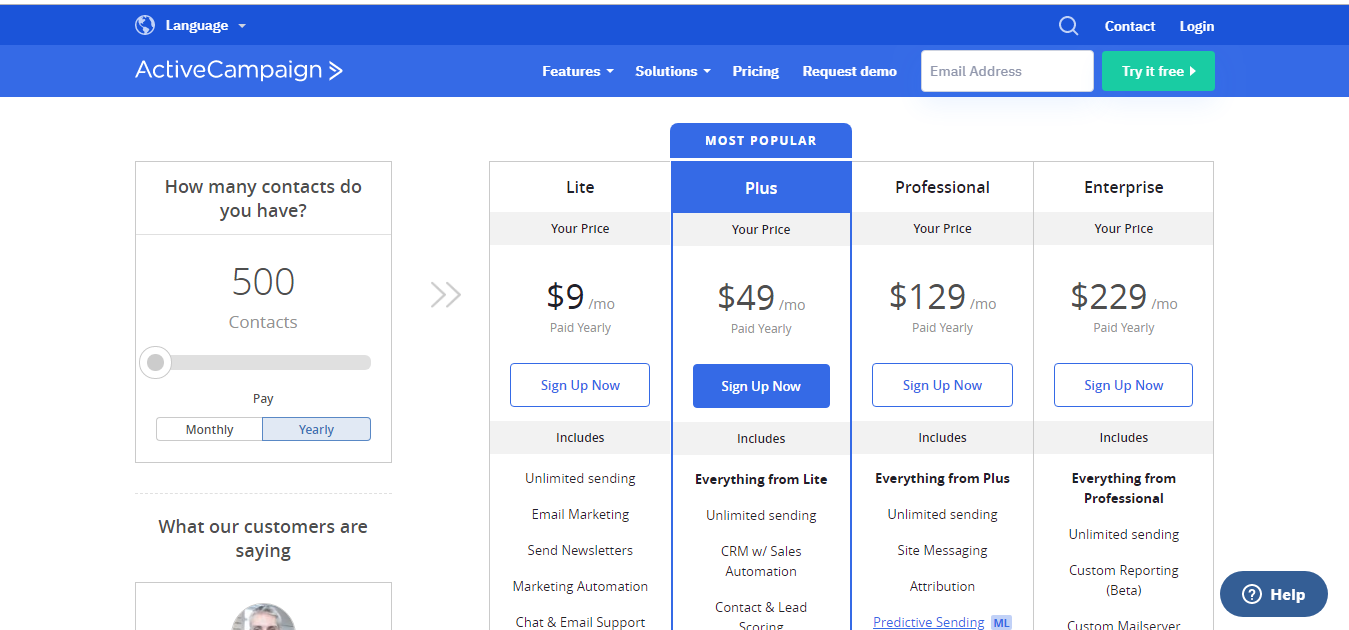
Task: Click the globe language icon
Action: click(x=145, y=26)
